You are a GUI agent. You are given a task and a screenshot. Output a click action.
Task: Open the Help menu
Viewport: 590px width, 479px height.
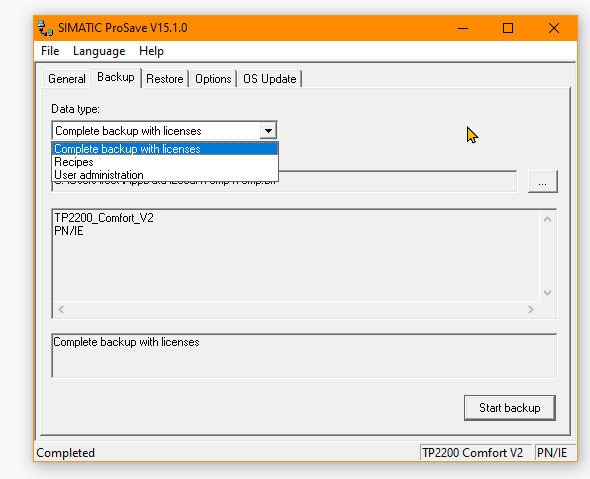pos(151,51)
